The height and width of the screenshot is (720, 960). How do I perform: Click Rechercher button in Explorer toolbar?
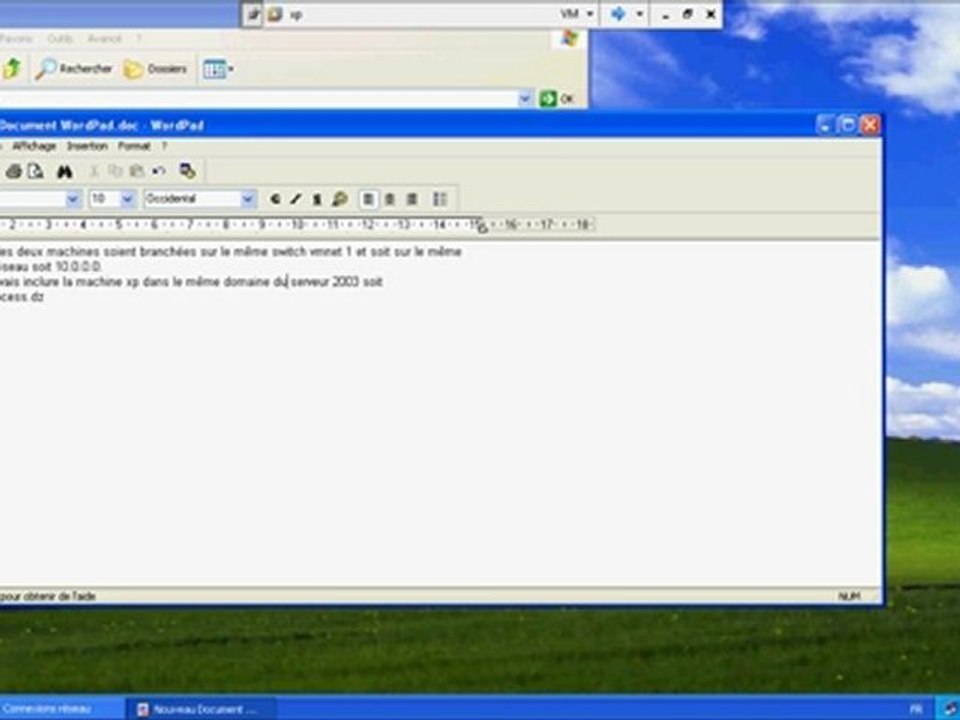(x=74, y=69)
